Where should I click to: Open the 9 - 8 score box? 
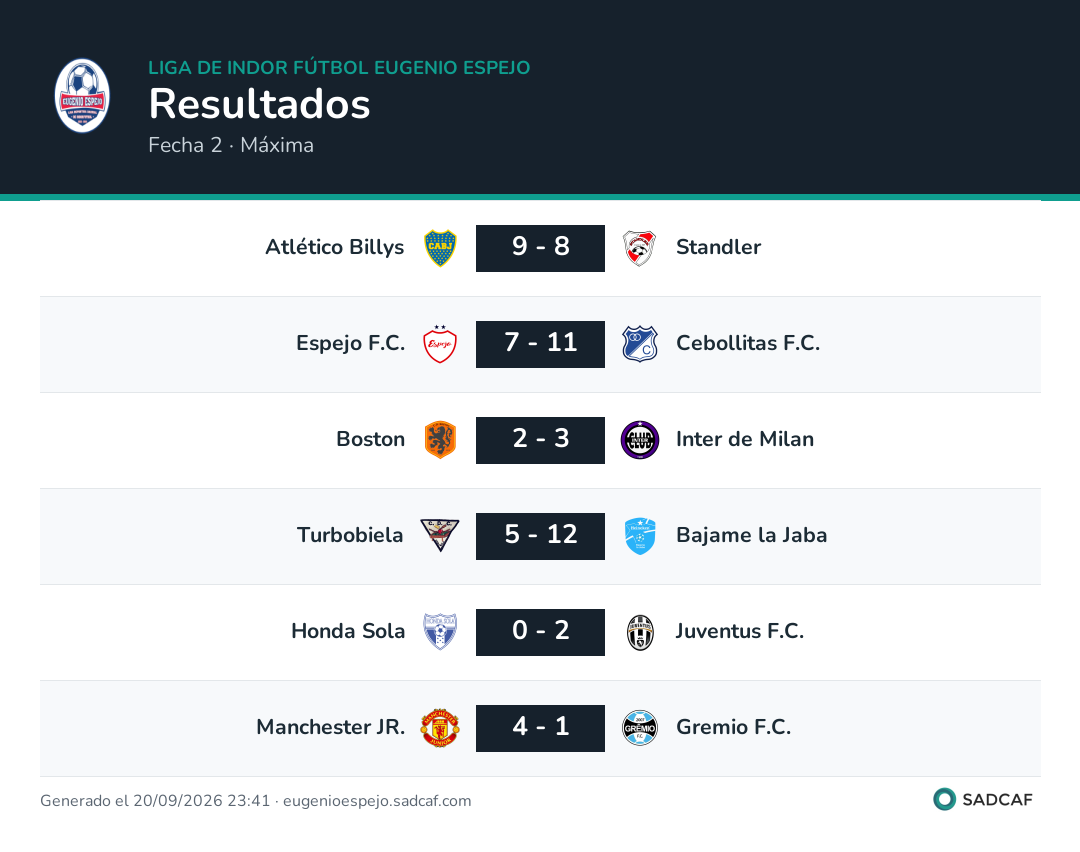coord(541,248)
